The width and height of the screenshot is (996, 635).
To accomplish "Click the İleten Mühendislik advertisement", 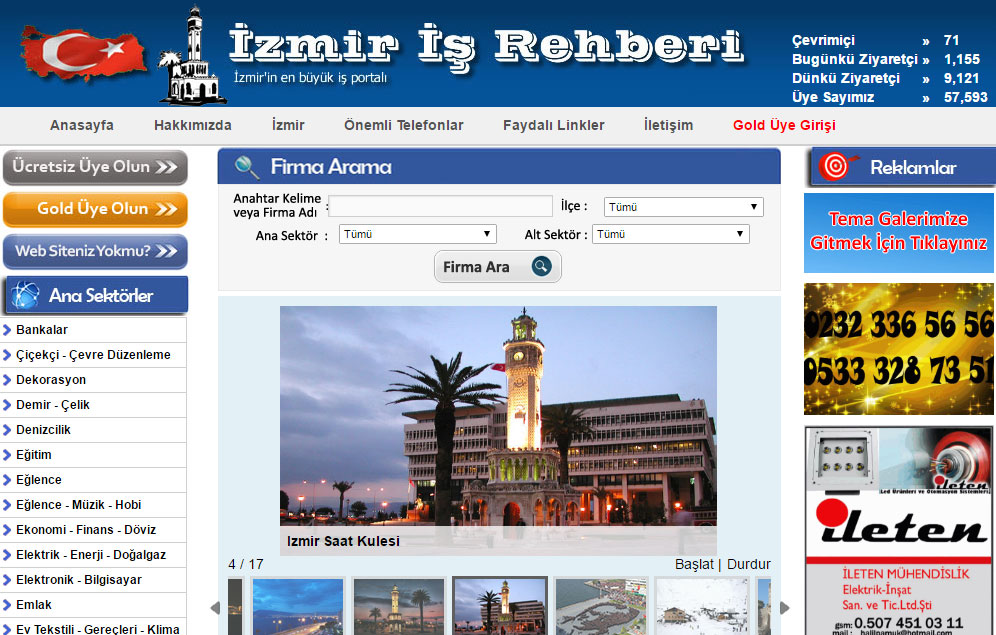I will 899,531.
